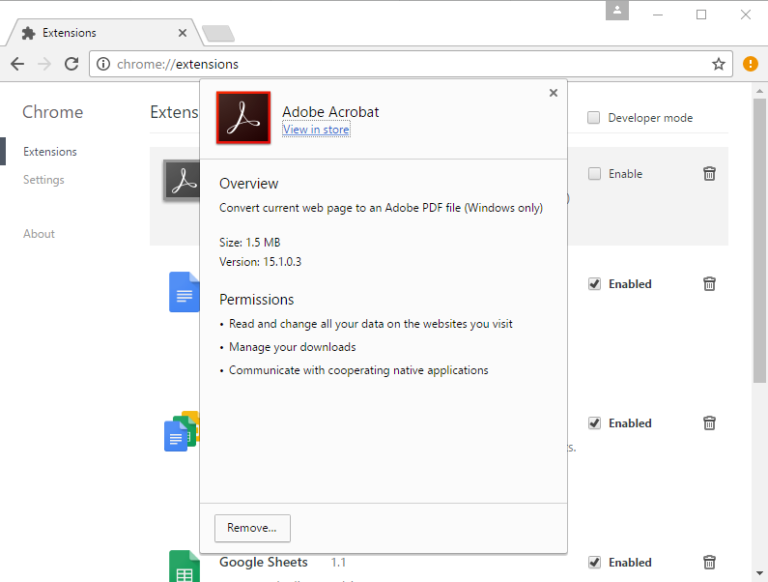Image resolution: width=768 pixels, height=582 pixels.
Task: Click the chrome://extensions address bar
Action: 410,64
